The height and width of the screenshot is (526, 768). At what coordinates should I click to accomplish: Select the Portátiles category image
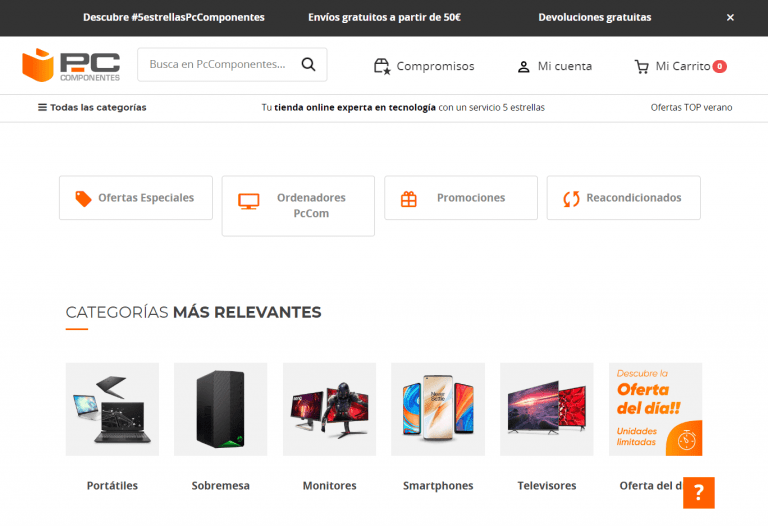pos(112,409)
